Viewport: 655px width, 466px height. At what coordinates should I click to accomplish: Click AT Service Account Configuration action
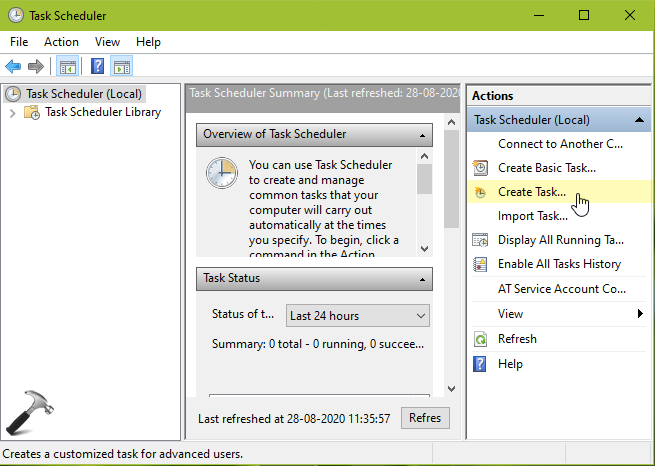562,289
